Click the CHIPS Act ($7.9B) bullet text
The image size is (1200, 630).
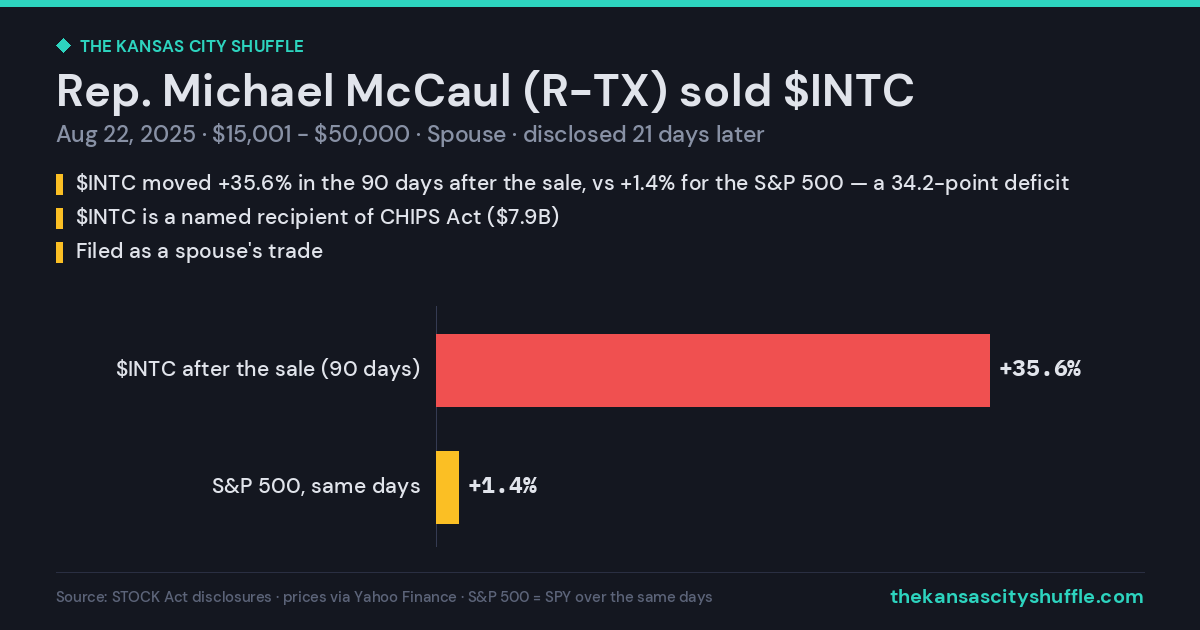(x=317, y=217)
